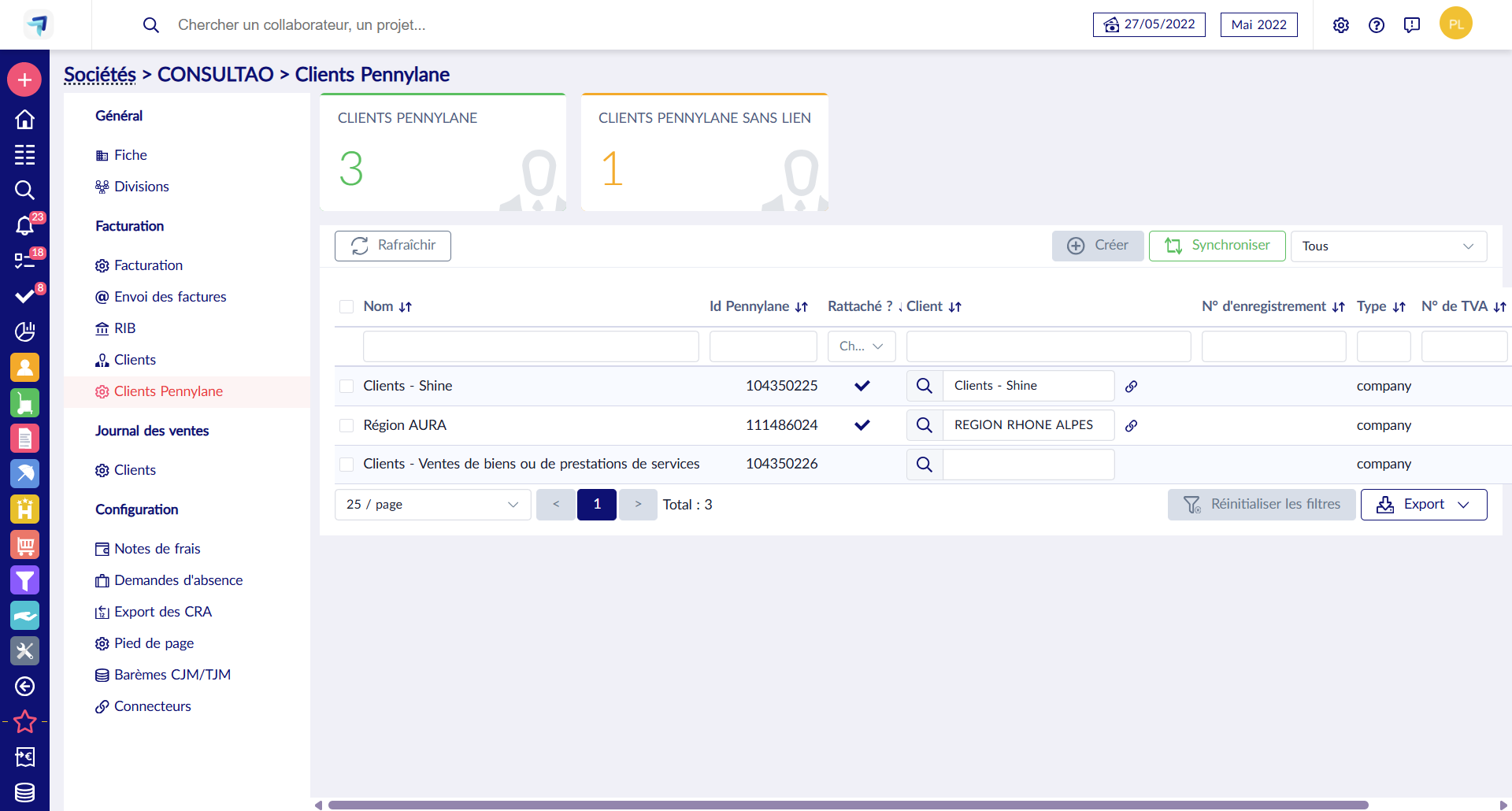Viewport: 1512px width, 811px height.
Task: Go to the next page arrow
Action: click(638, 505)
